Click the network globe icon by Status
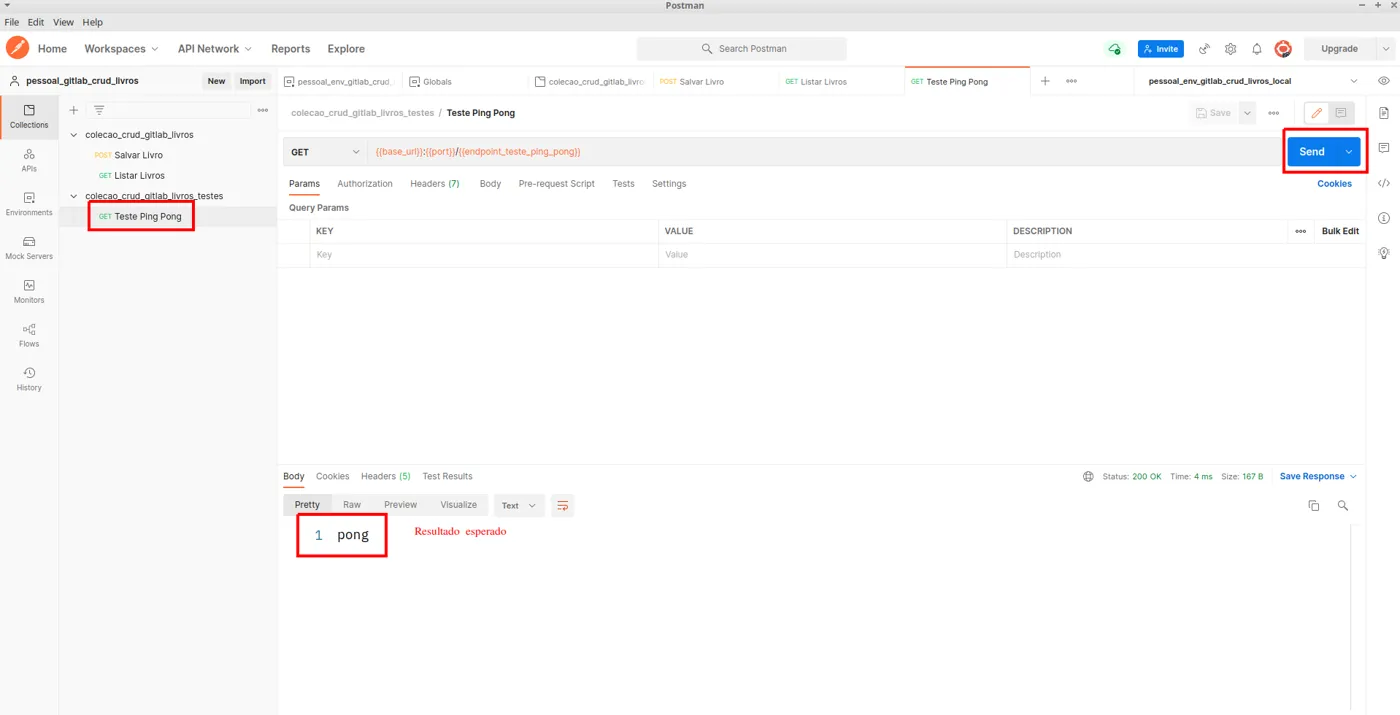The image size is (1400, 715). [1088, 477]
